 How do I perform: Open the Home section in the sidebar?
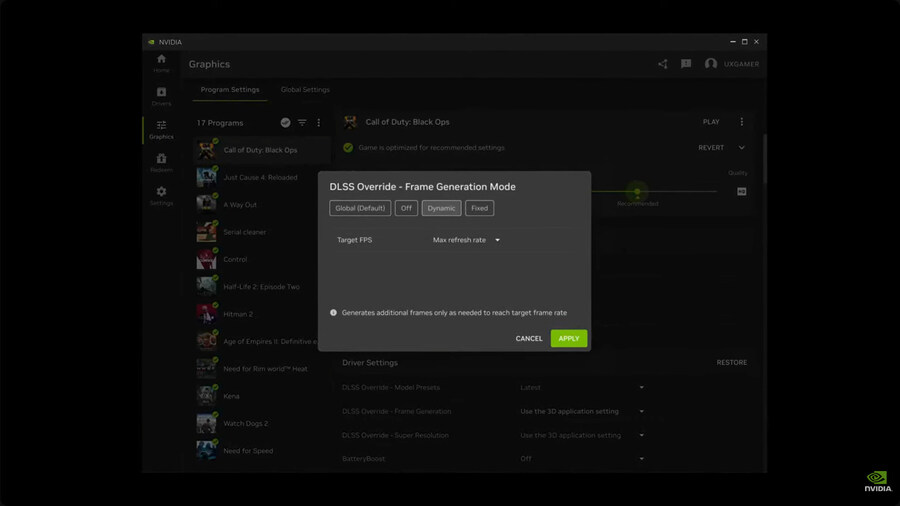point(161,63)
